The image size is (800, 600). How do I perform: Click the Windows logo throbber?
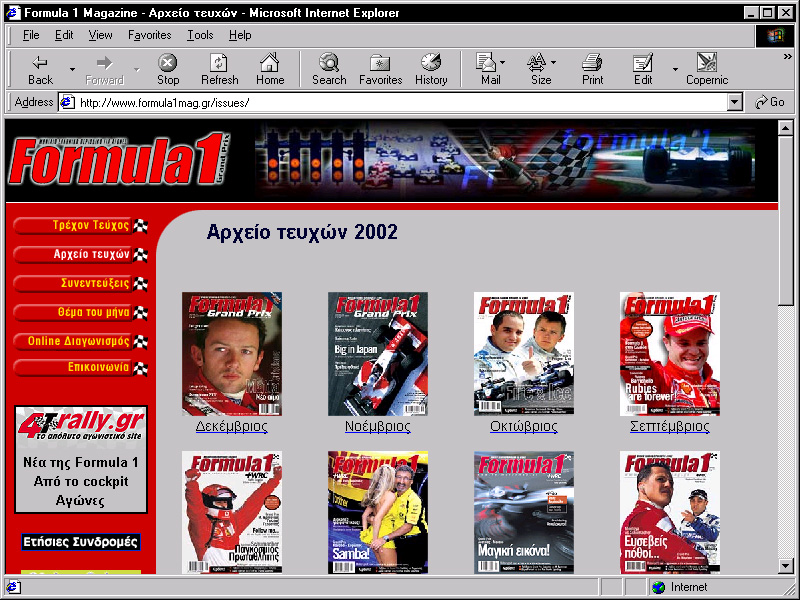coord(774,36)
